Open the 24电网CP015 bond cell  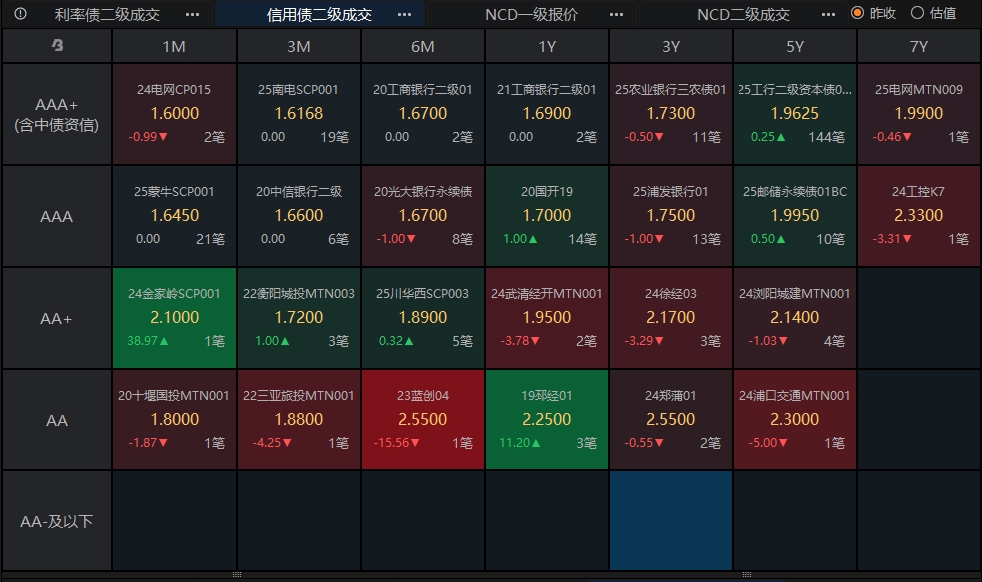[x=174, y=114]
